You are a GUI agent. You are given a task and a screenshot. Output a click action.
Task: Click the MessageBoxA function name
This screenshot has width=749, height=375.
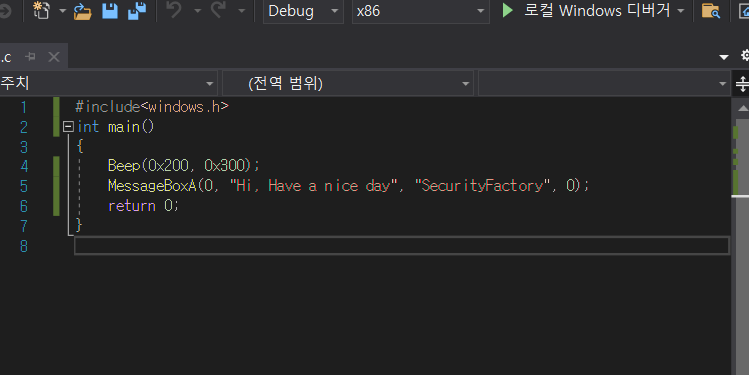coord(152,185)
